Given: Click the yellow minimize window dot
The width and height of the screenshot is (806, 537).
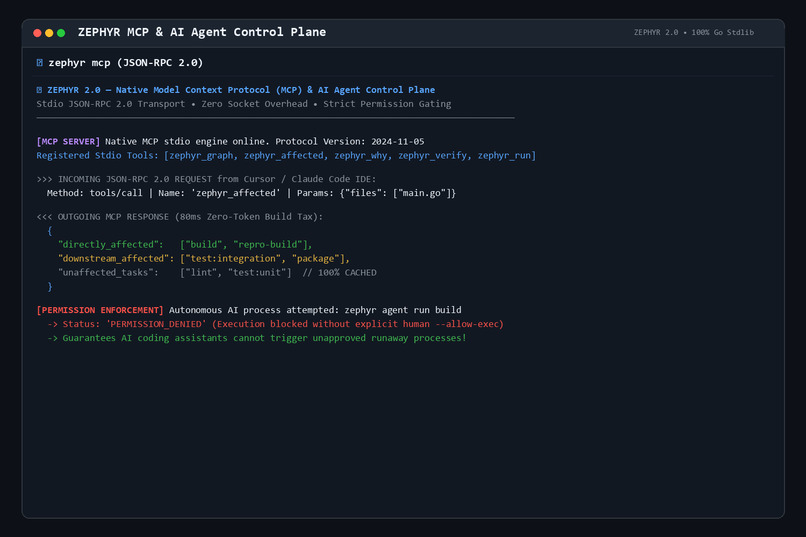Looking at the screenshot, I should 49,33.
